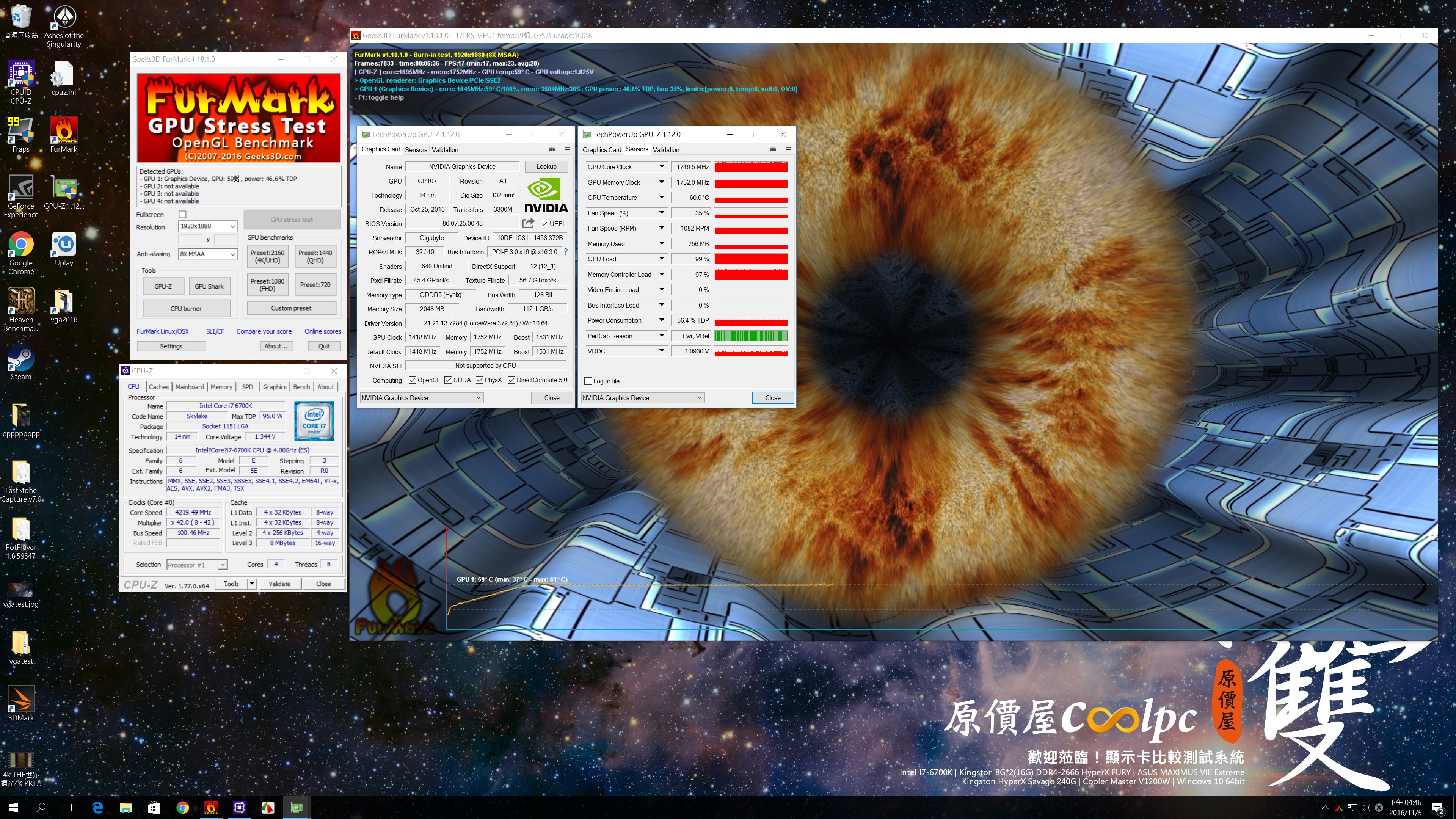This screenshot has height=819, width=1456.
Task: Select the GeForce Experience desktop icon
Action: click(x=21, y=196)
